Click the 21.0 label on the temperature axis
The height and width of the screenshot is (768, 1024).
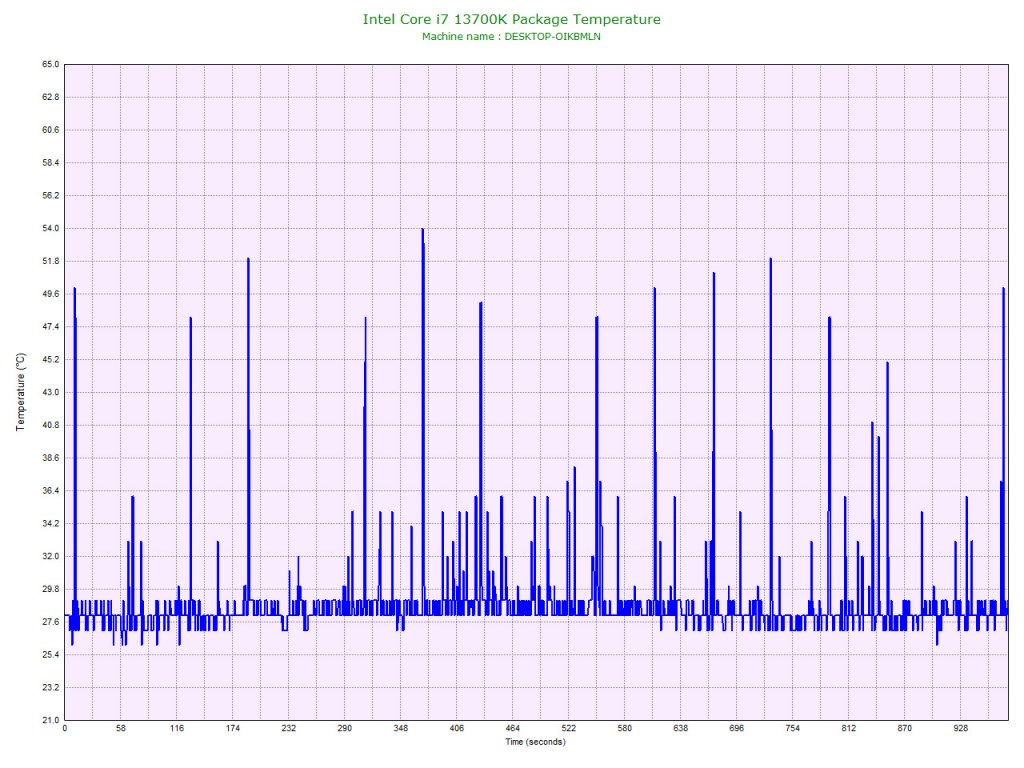pyautogui.click(x=50, y=720)
